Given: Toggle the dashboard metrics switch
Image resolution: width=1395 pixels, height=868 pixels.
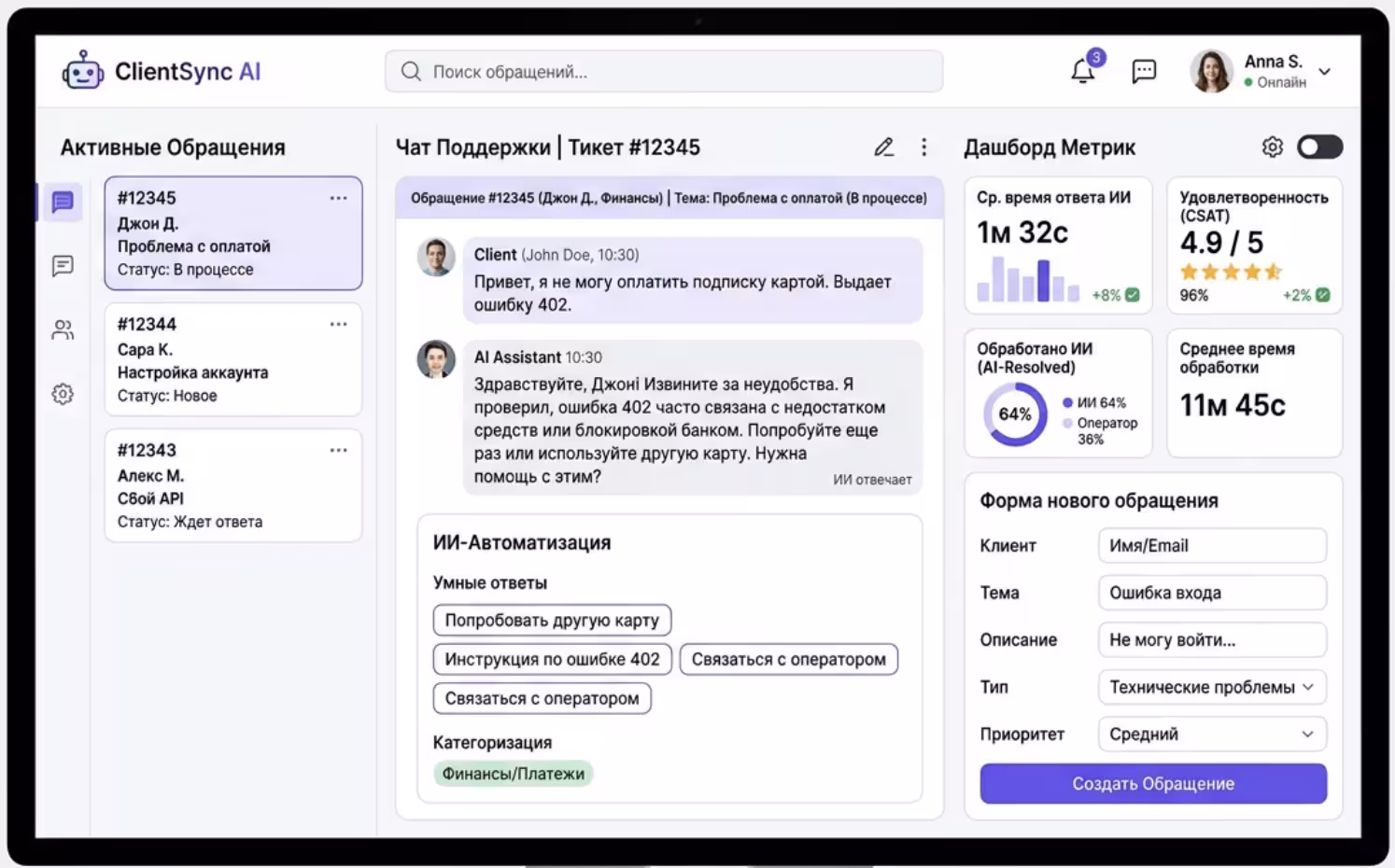Looking at the screenshot, I should click(x=1319, y=147).
